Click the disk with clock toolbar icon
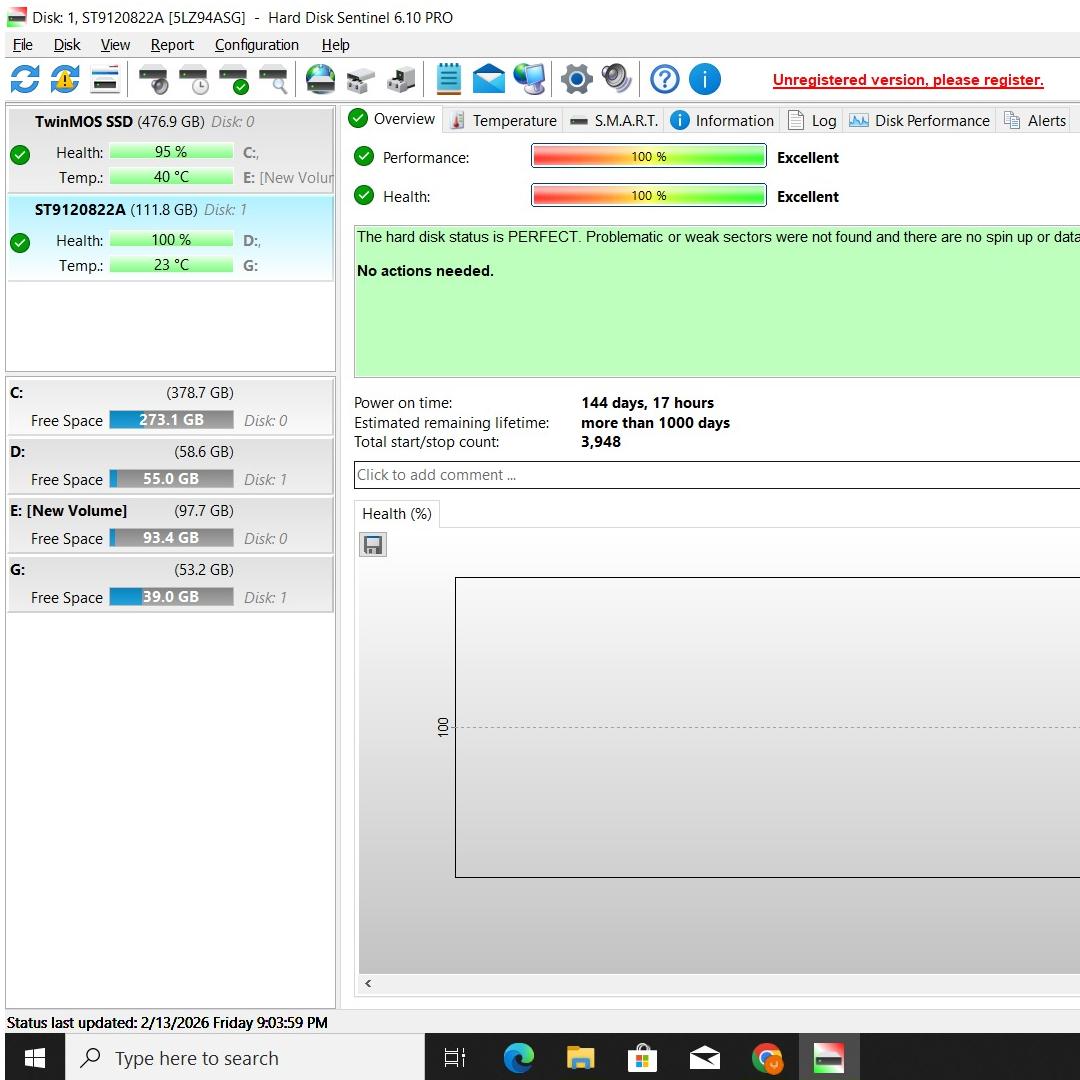Screen dimensions: 1080x1080 point(193,79)
